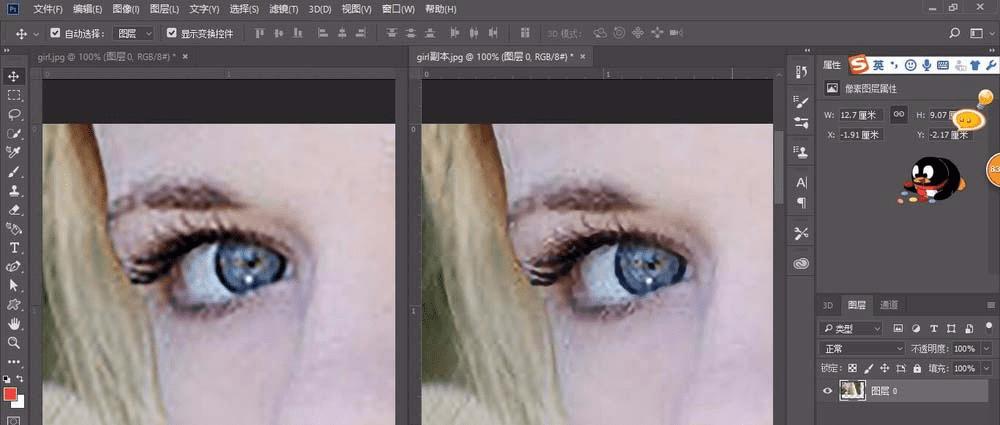Select the Zoom magnifier tool
1000x425 pixels.
13,343
